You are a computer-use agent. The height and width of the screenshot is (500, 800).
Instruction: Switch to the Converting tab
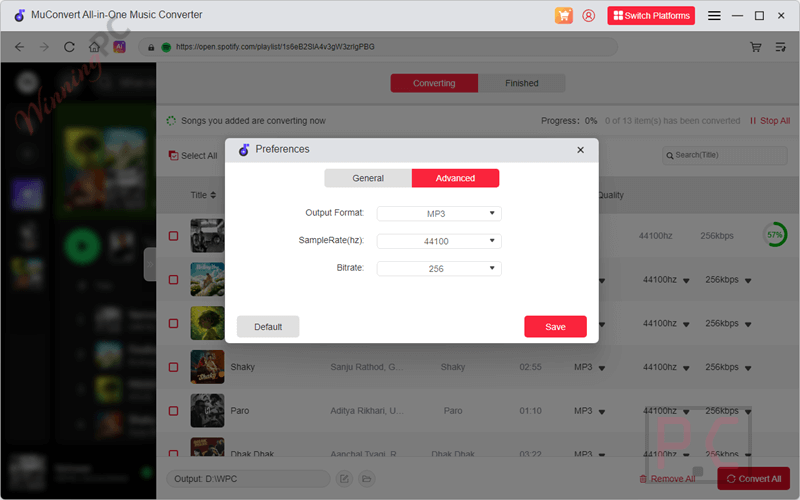click(434, 83)
